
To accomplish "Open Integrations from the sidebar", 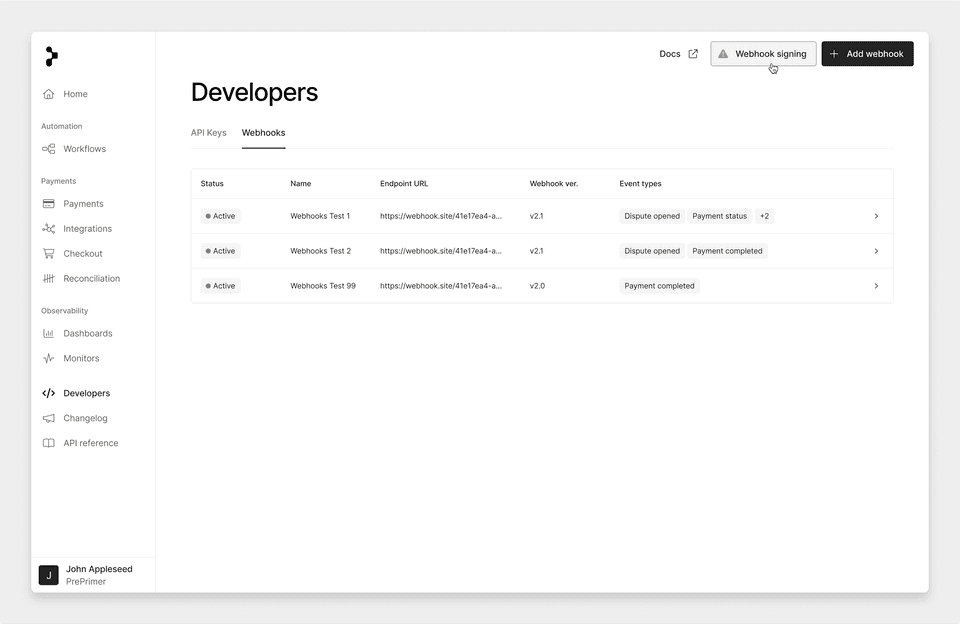I will [88, 228].
